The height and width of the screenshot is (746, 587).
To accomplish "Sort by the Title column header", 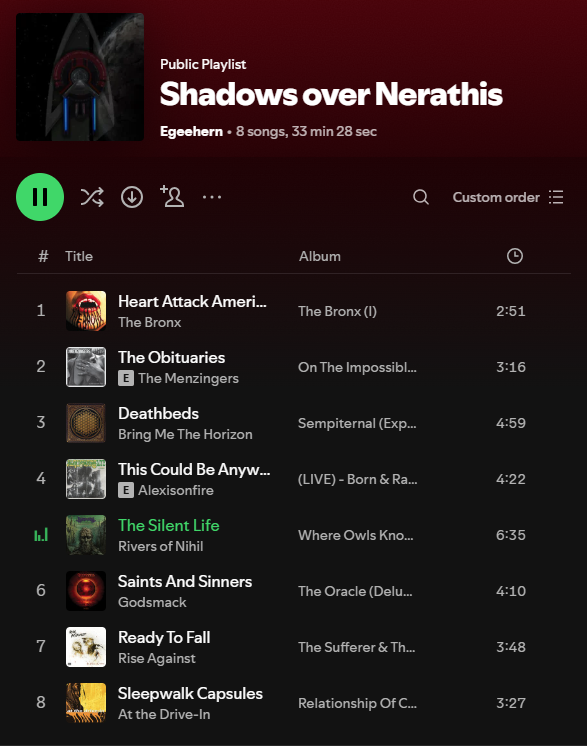I will pyautogui.click(x=79, y=256).
